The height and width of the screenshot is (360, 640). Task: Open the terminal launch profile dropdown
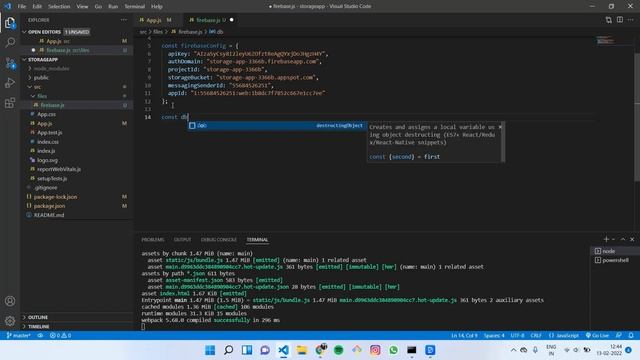pos(613,239)
